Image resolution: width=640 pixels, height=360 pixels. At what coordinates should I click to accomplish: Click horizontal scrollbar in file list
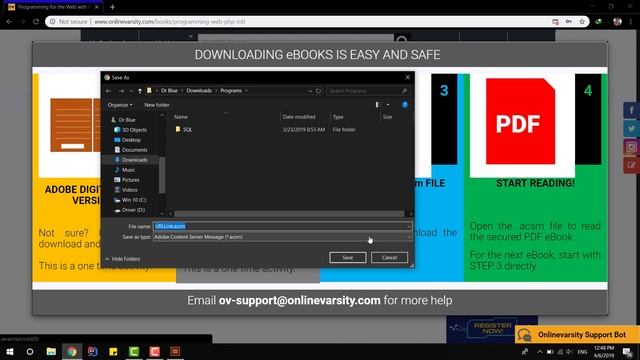[x=289, y=214]
